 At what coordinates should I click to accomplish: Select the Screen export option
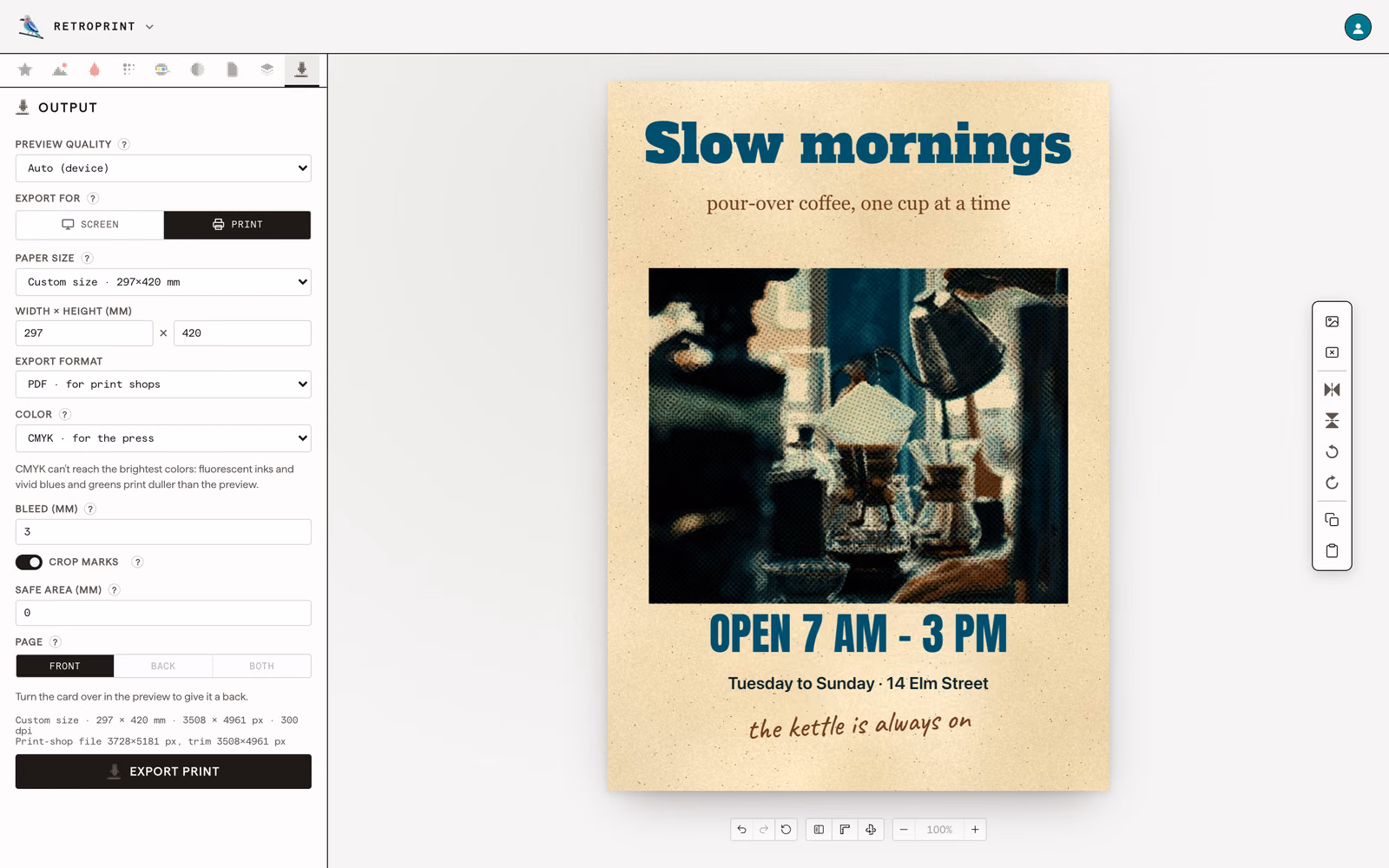pos(90,225)
